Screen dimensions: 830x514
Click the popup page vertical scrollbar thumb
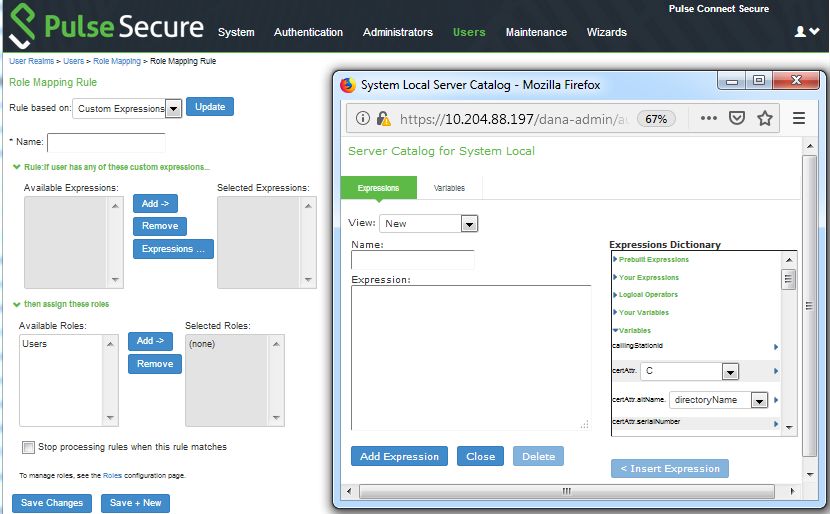click(x=809, y=305)
